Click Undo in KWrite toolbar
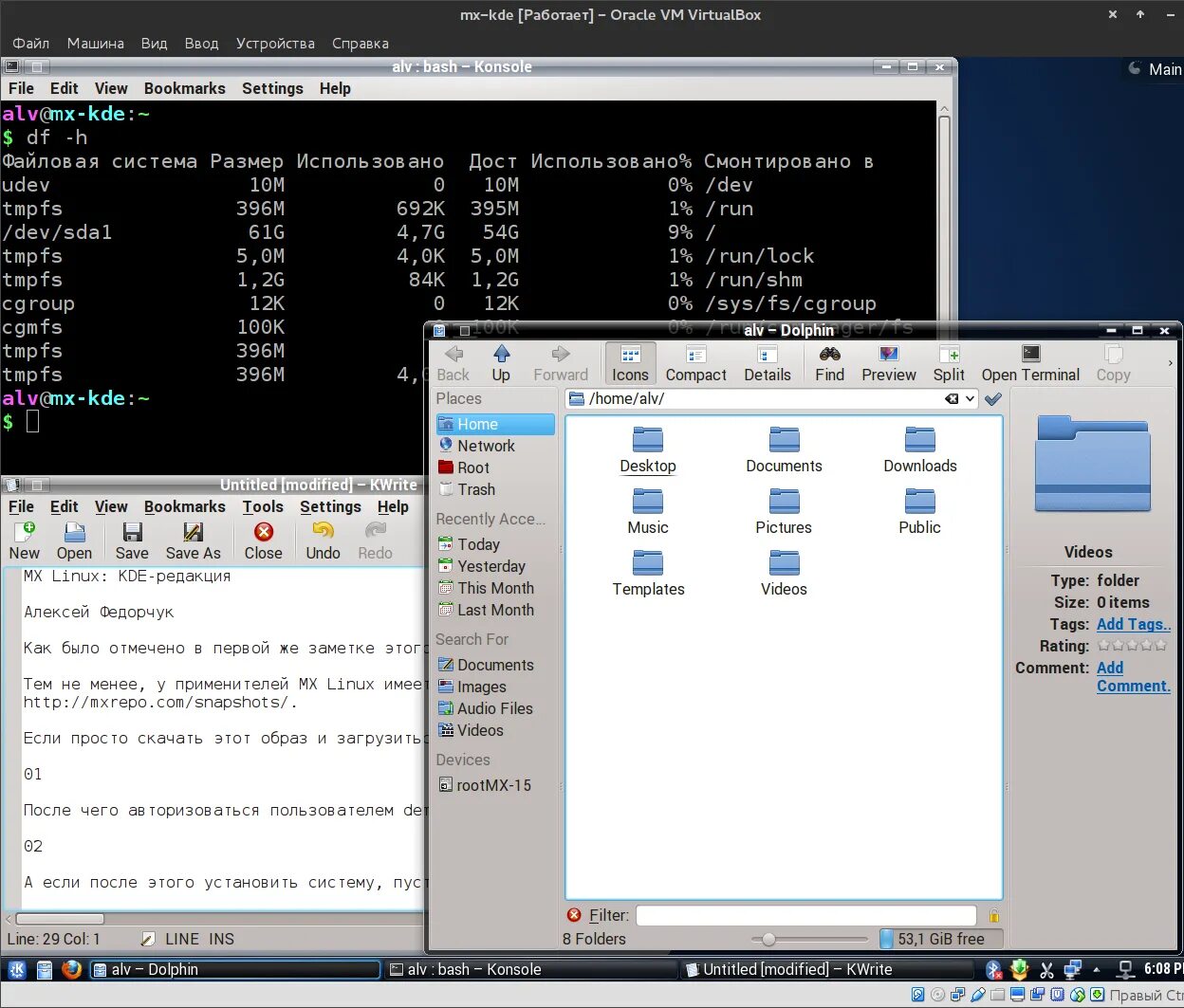The height and width of the screenshot is (1008, 1184). (323, 541)
